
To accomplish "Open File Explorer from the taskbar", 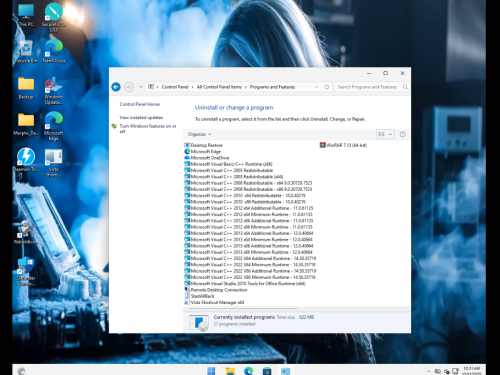I will 230,371.
